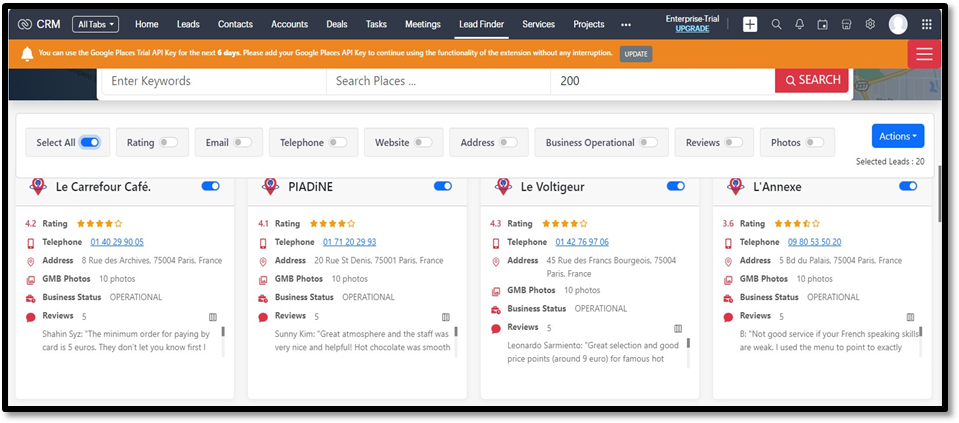The width and height of the screenshot is (959, 423).
Task: Click the telephone icon in Le Carrefour Café card
Action: pyautogui.click(x=31, y=243)
